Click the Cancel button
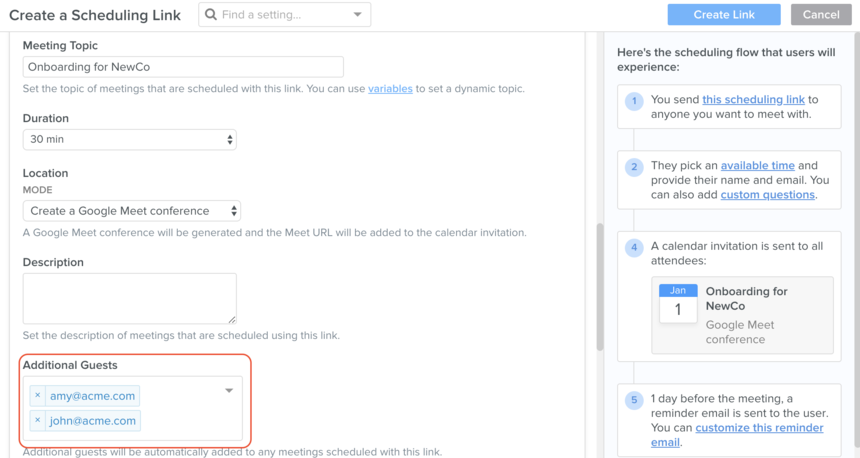The image size is (860, 458). [821, 15]
